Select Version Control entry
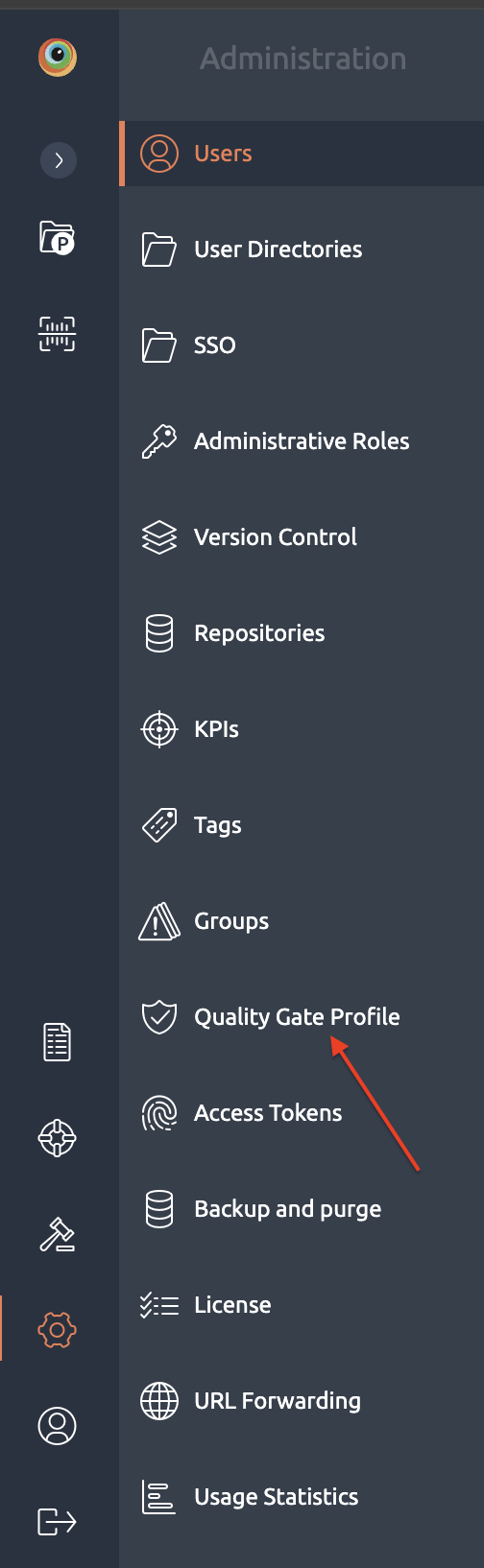Screen dimensions: 484x1568 302,537
